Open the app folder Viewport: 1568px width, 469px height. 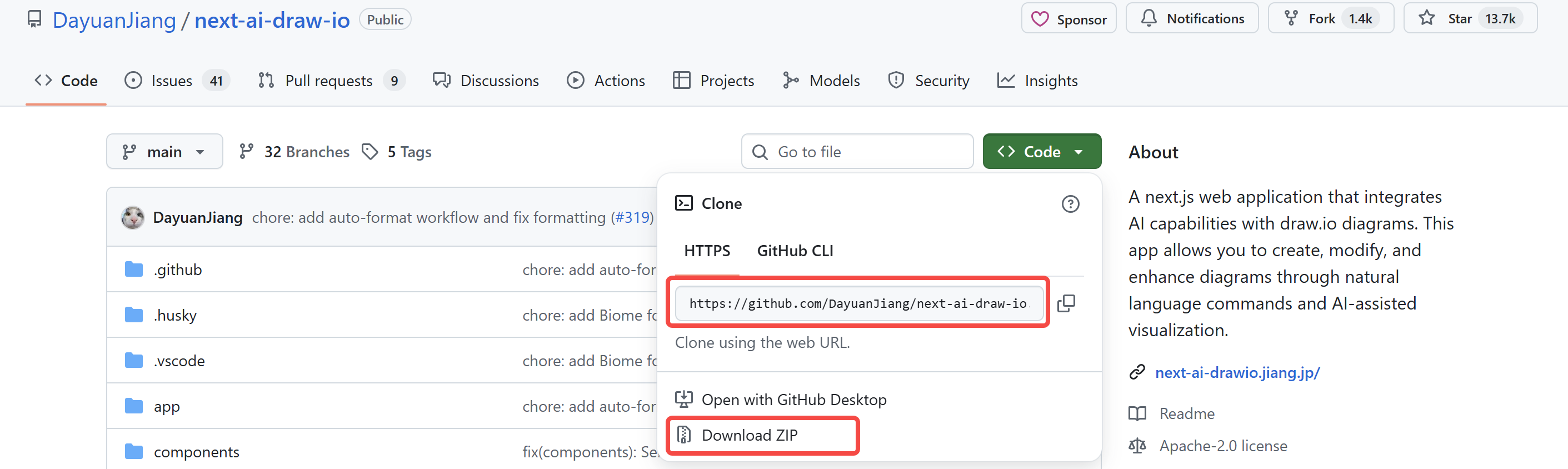click(167, 406)
